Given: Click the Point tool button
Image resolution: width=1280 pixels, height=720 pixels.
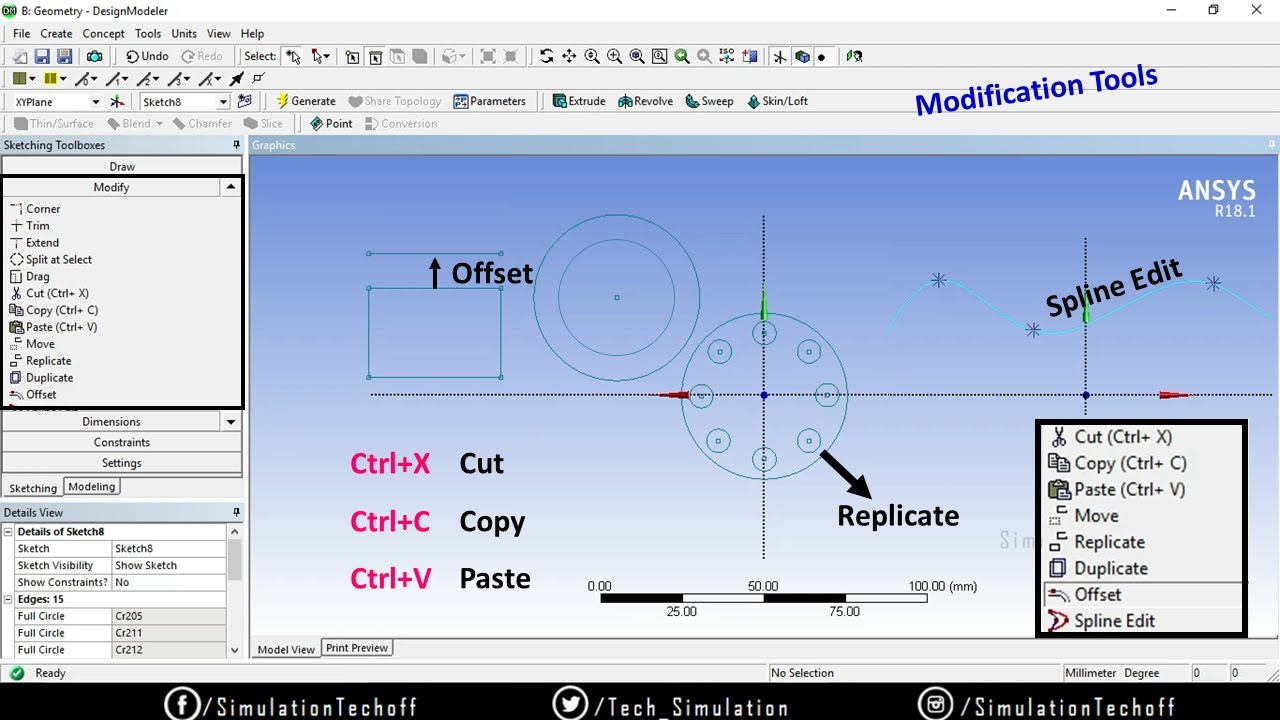Looking at the screenshot, I should tap(331, 124).
